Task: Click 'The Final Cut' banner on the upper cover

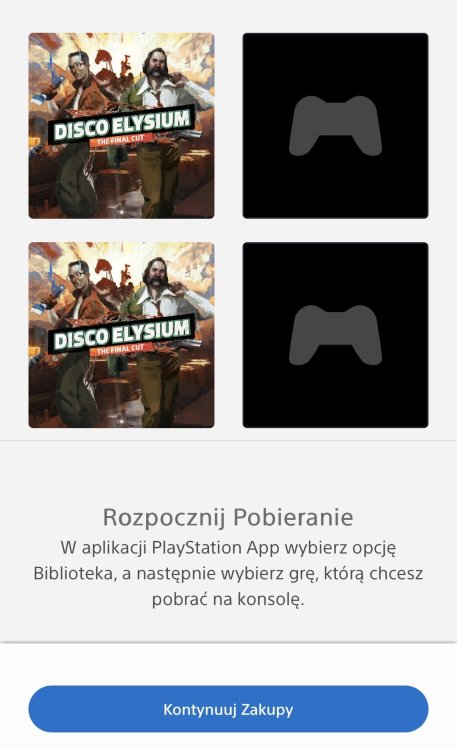Action: [x=120, y=140]
